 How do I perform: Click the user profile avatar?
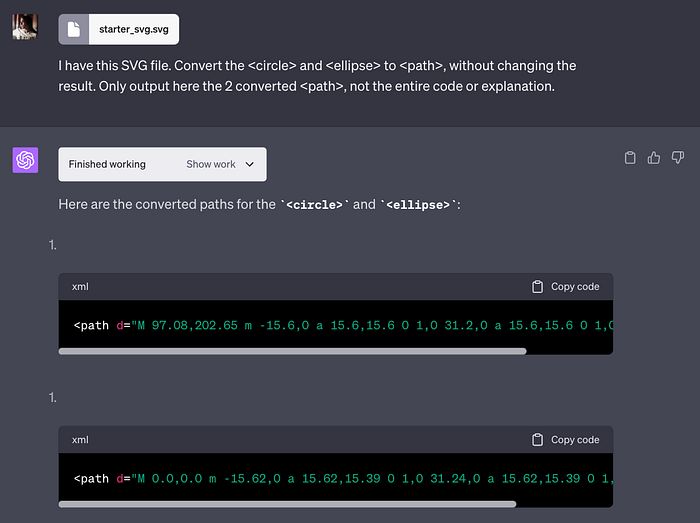[x=24, y=27]
